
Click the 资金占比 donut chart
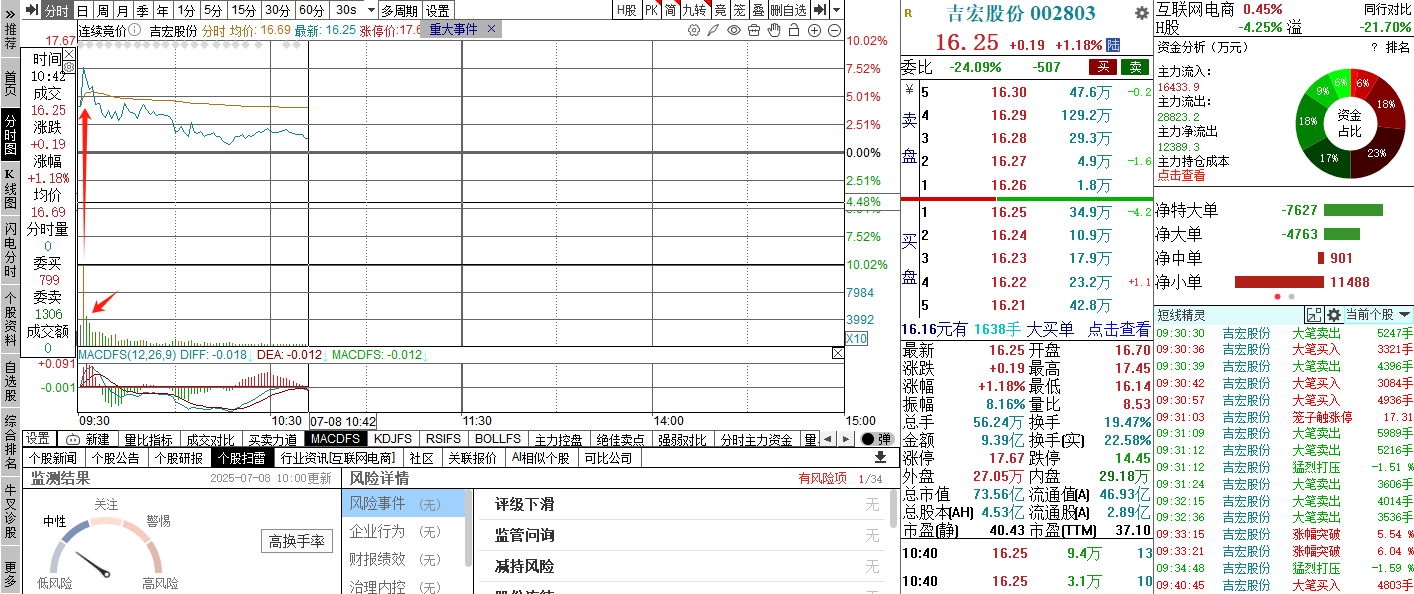click(1349, 123)
